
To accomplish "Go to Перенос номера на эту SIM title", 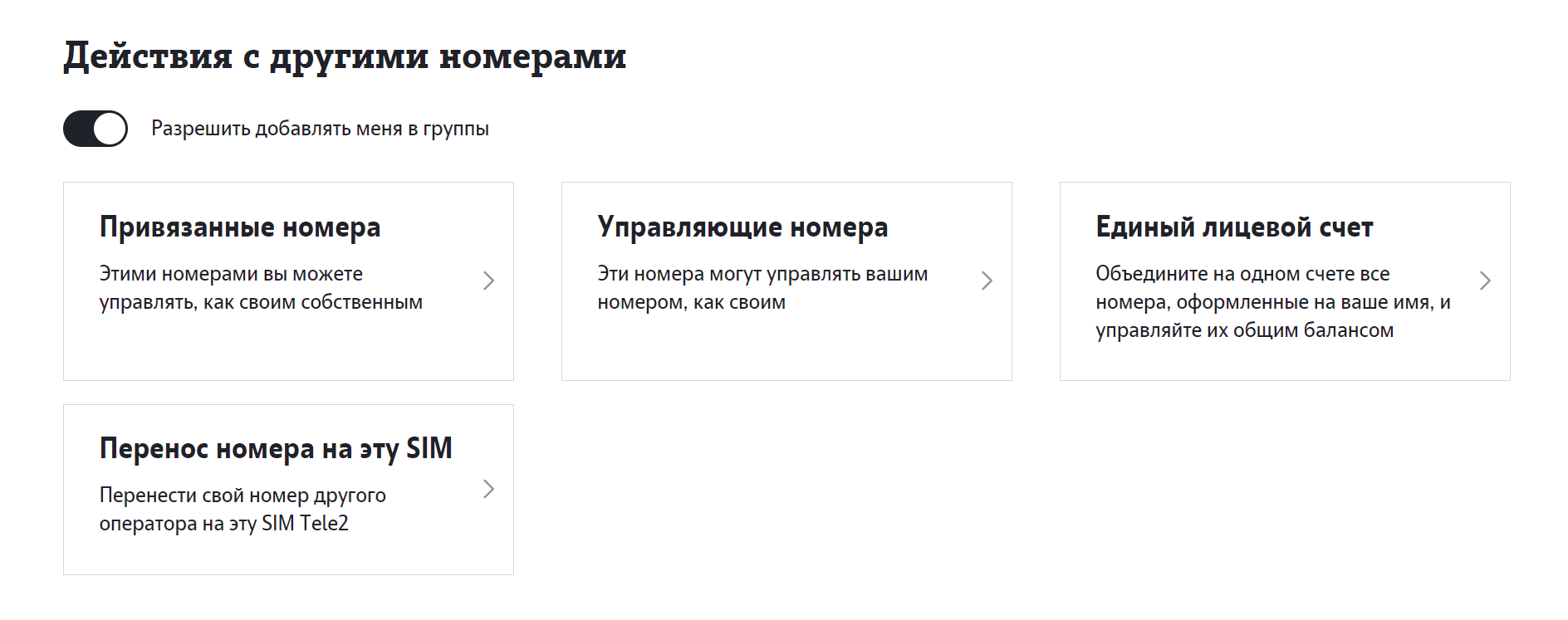I will [276, 448].
